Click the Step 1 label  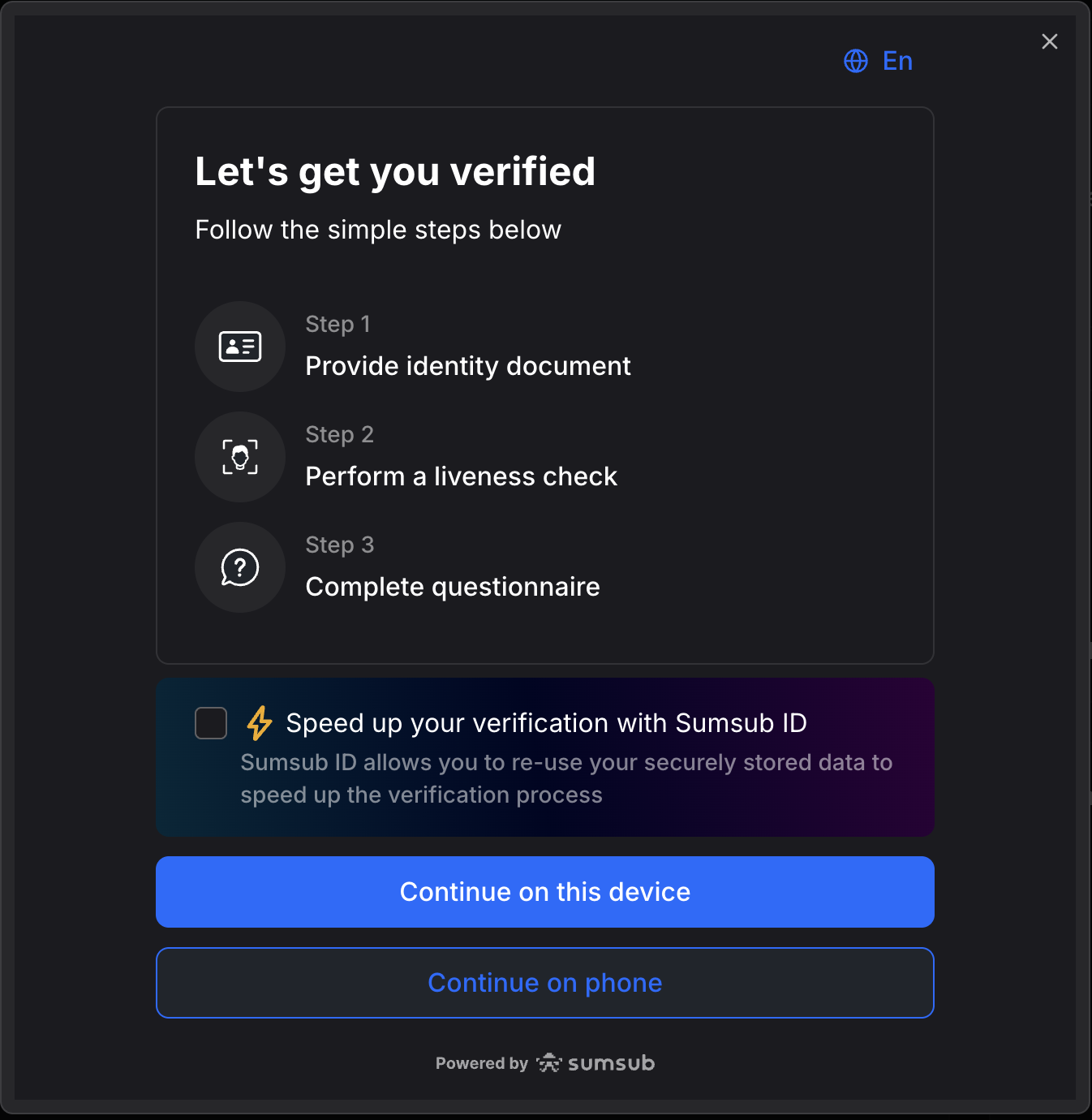(337, 324)
